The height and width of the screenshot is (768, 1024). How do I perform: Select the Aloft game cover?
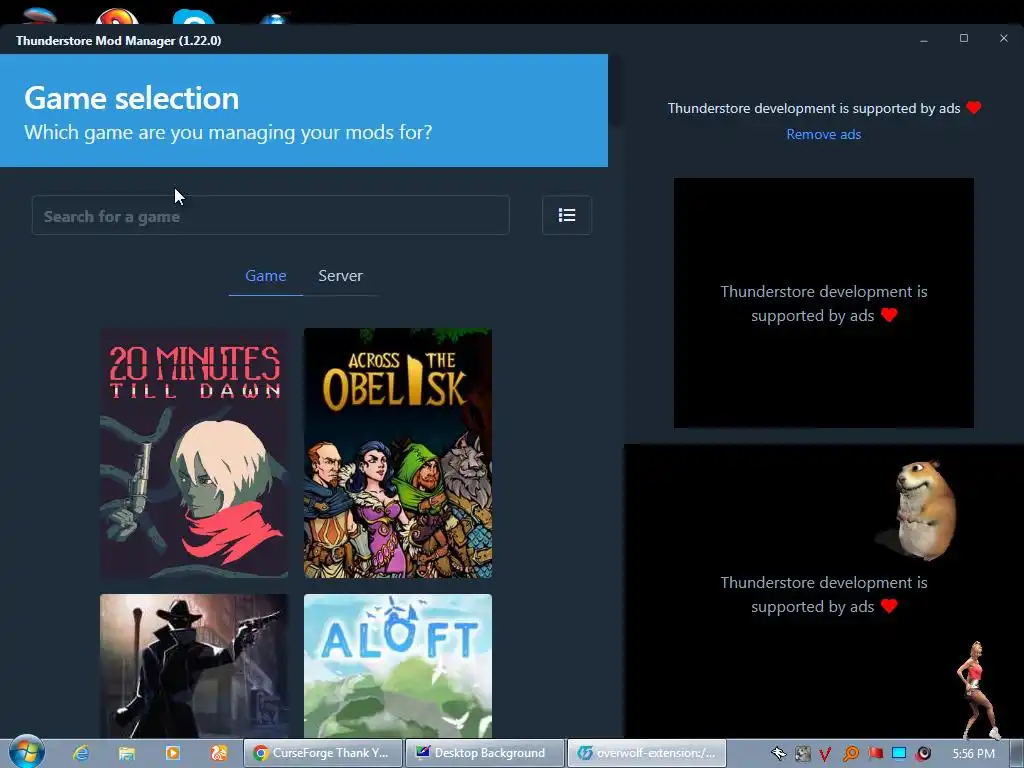398,665
